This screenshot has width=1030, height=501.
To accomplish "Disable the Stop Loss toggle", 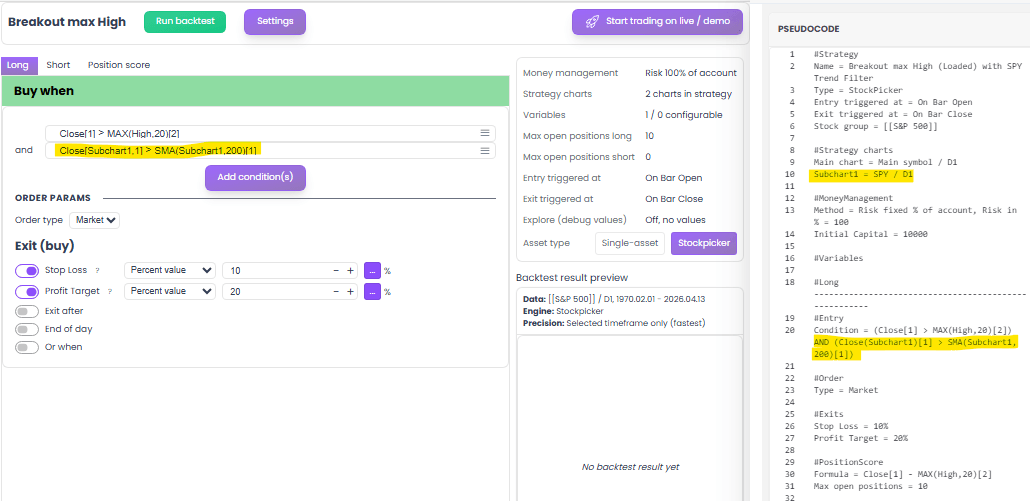I will tap(27, 271).
